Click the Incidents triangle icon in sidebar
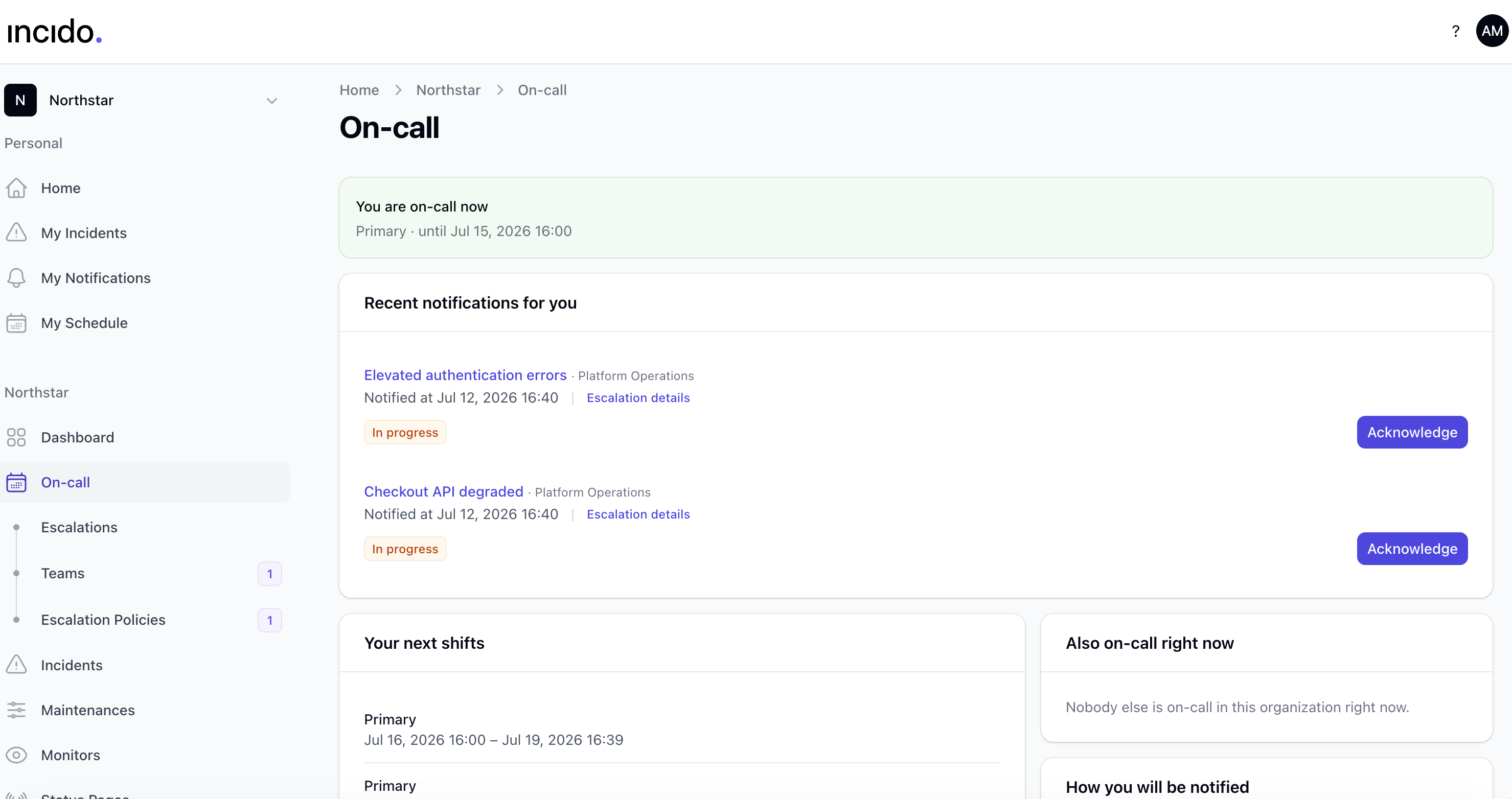The image size is (1512, 799). coord(16,665)
